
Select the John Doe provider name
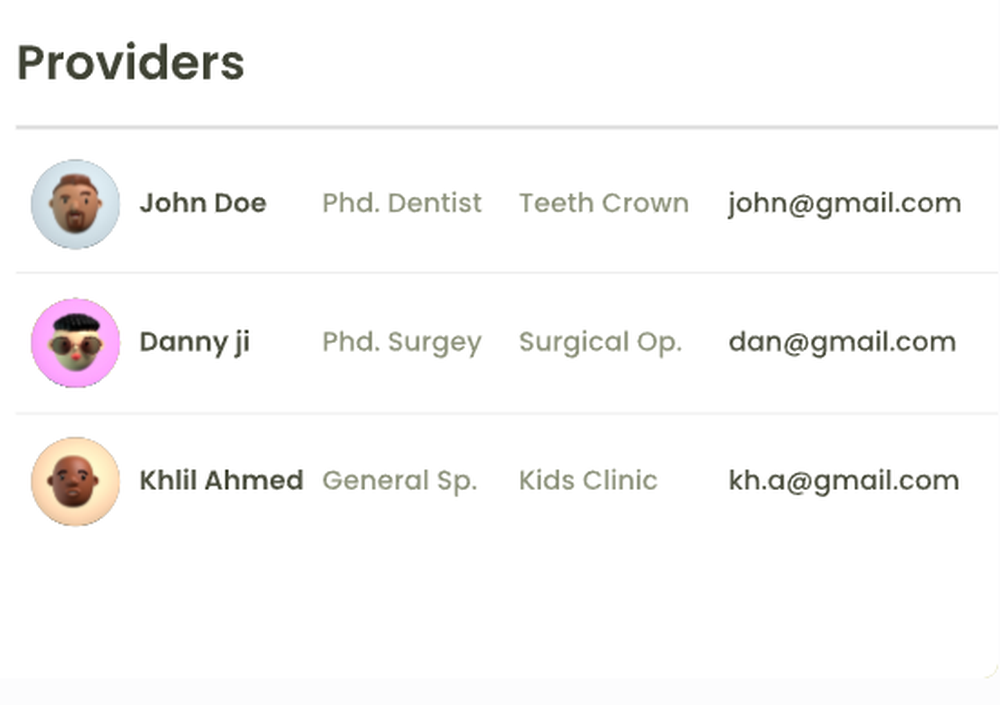click(x=203, y=203)
